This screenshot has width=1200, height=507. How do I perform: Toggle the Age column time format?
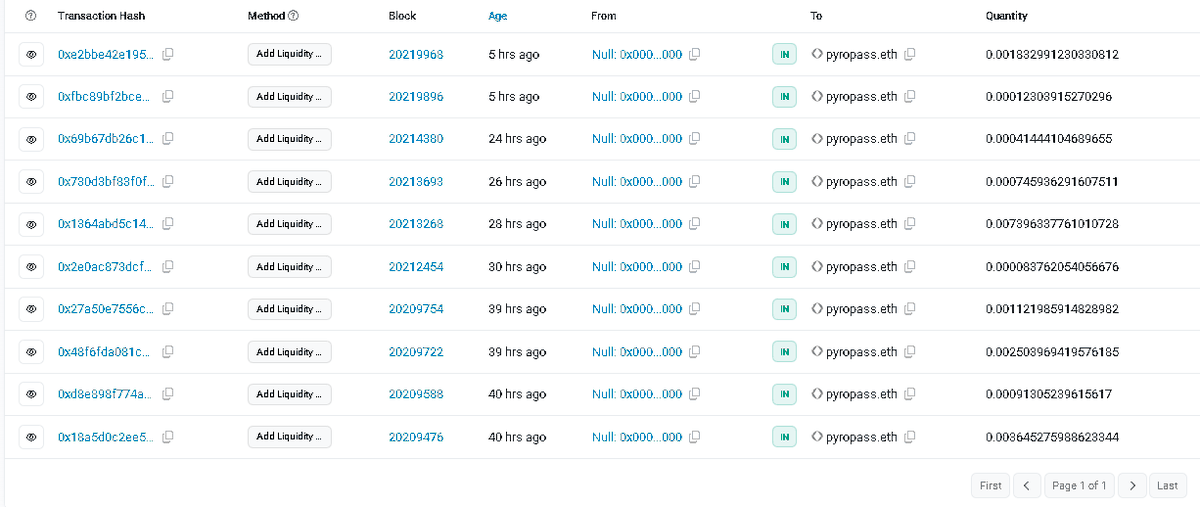point(498,16)
